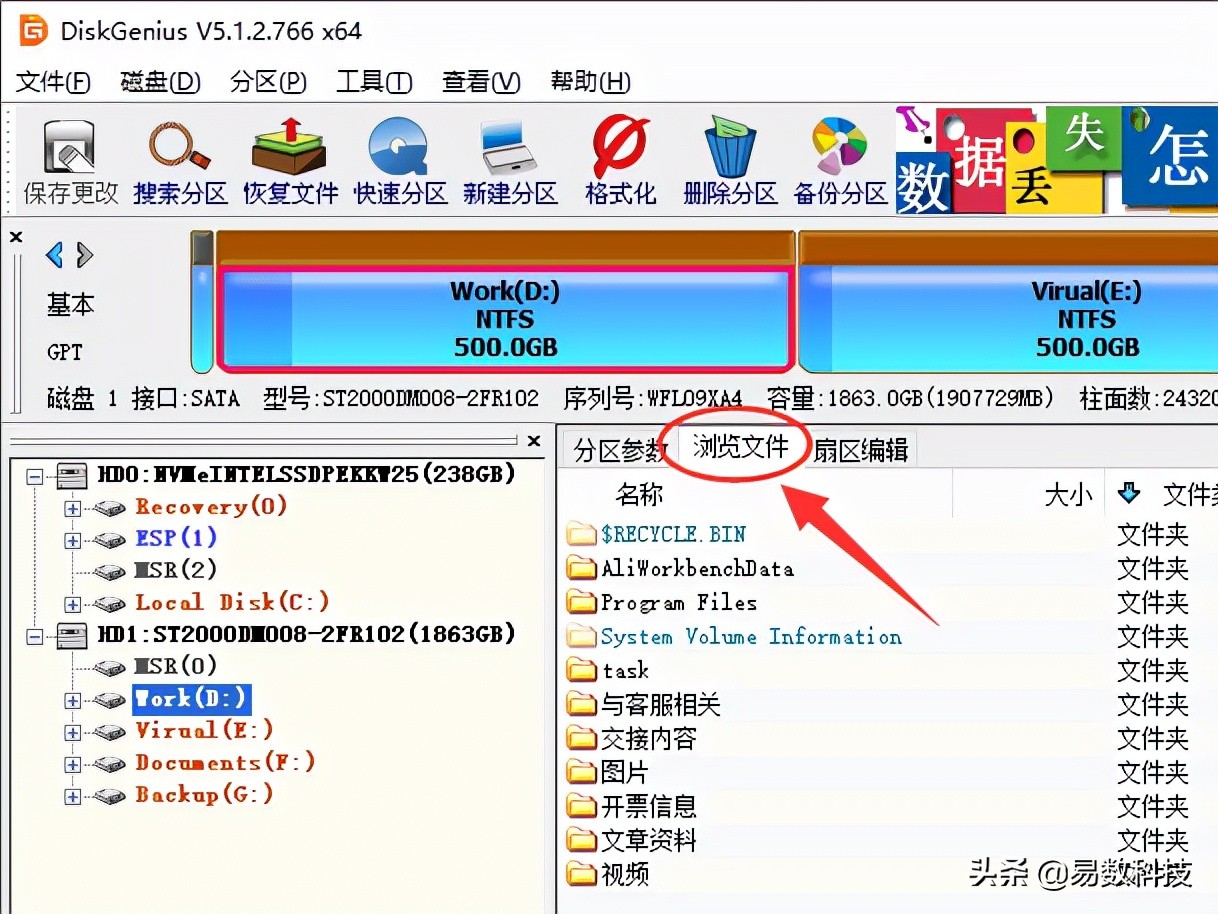The image size is (1218, 914).
Task: Switch to the 扇区编辑 (Sector Edit) tab
Action: [x=862, y=448]
